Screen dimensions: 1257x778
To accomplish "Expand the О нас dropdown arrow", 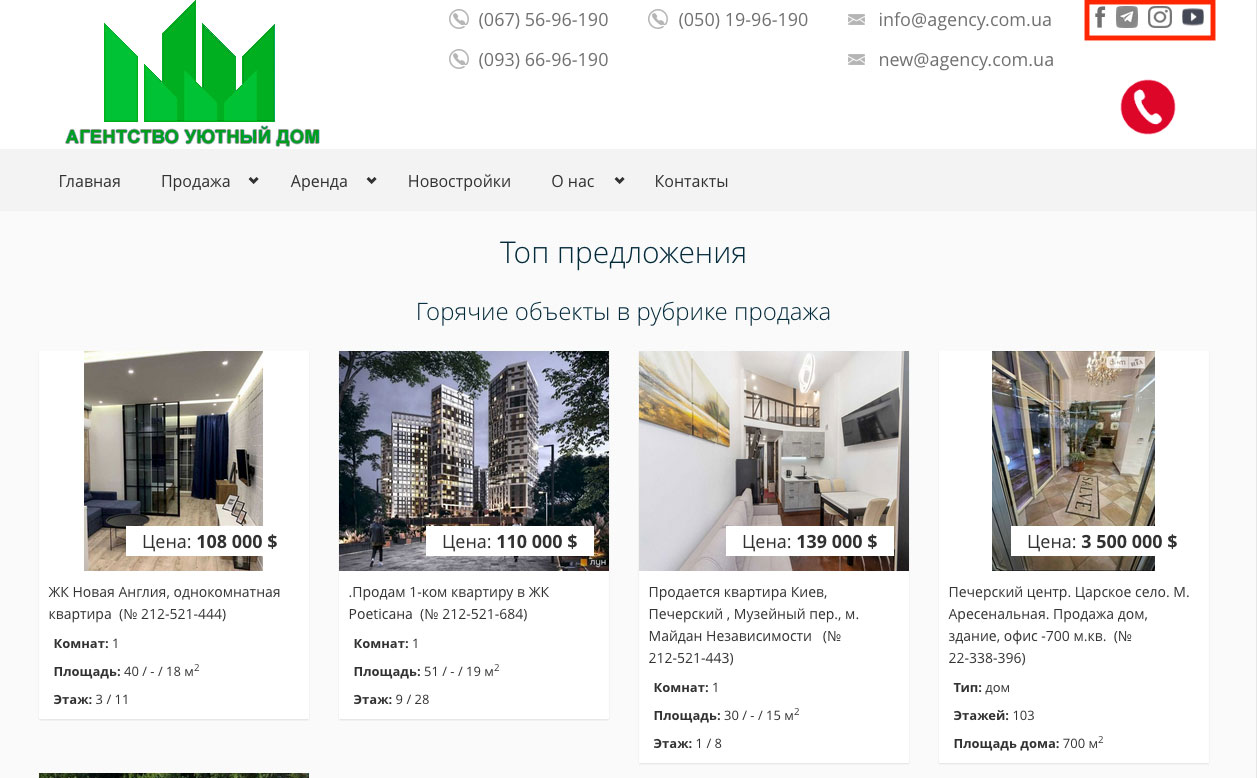I will tap(619, 180).
